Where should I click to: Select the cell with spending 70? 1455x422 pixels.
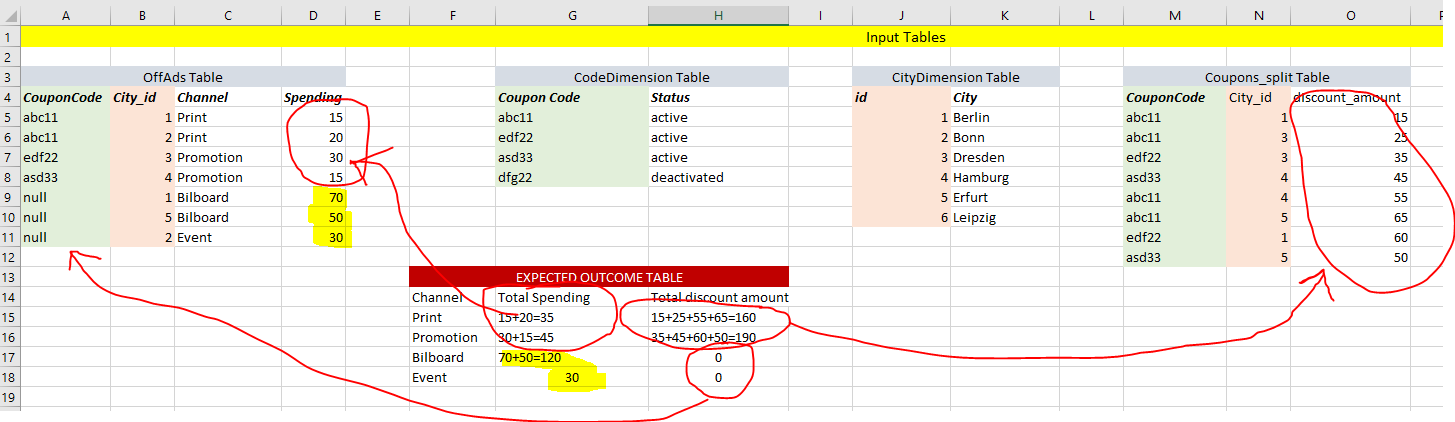[313, 197]
